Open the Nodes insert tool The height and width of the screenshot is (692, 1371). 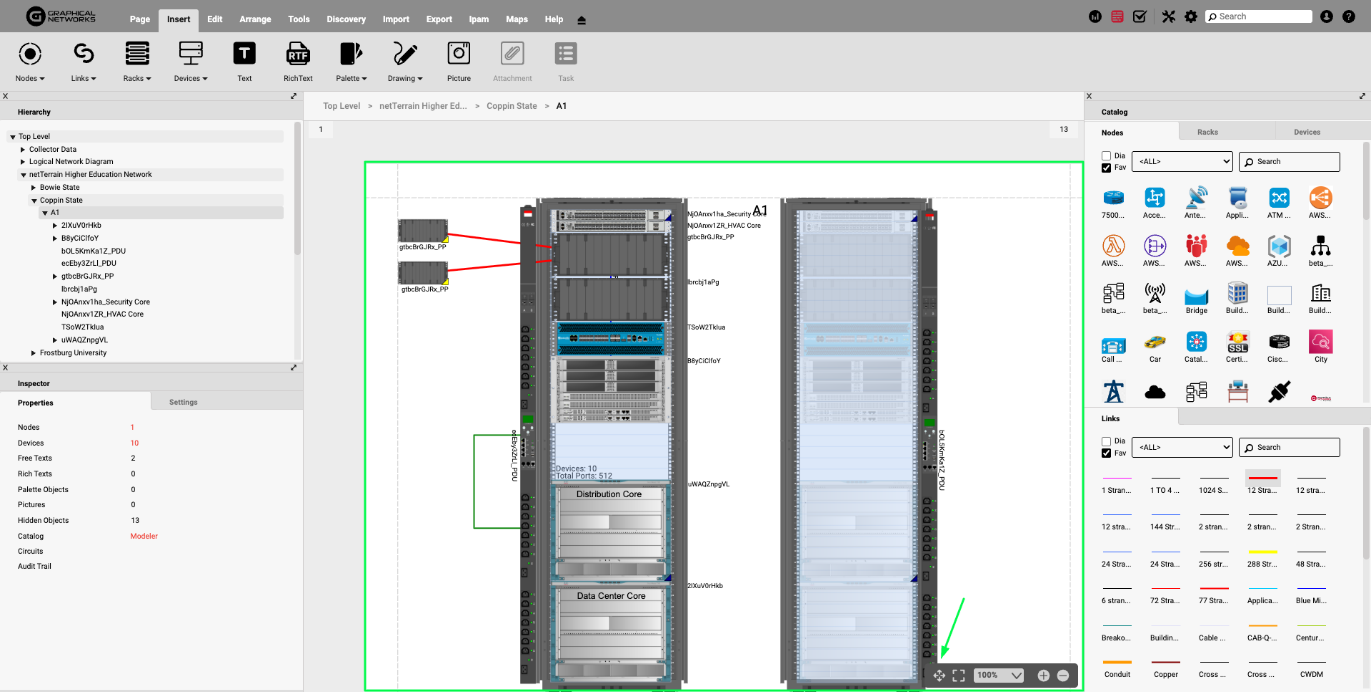(30, 55)
